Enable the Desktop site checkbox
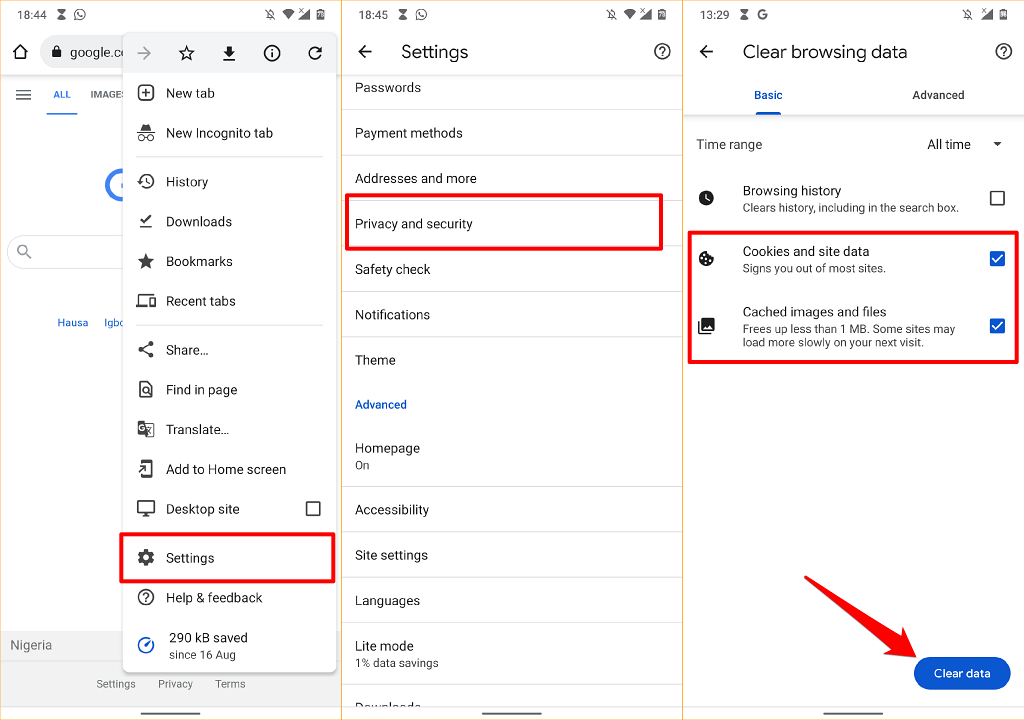Screen dimensions: 1024x720 (x=313, y=509)
